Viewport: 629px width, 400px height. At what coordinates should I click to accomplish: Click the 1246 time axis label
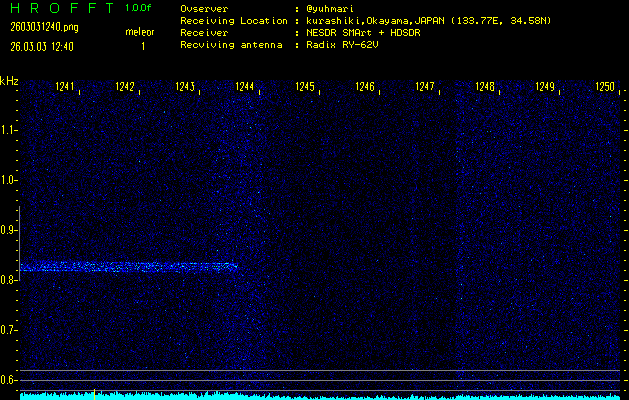tap(365, 87)
